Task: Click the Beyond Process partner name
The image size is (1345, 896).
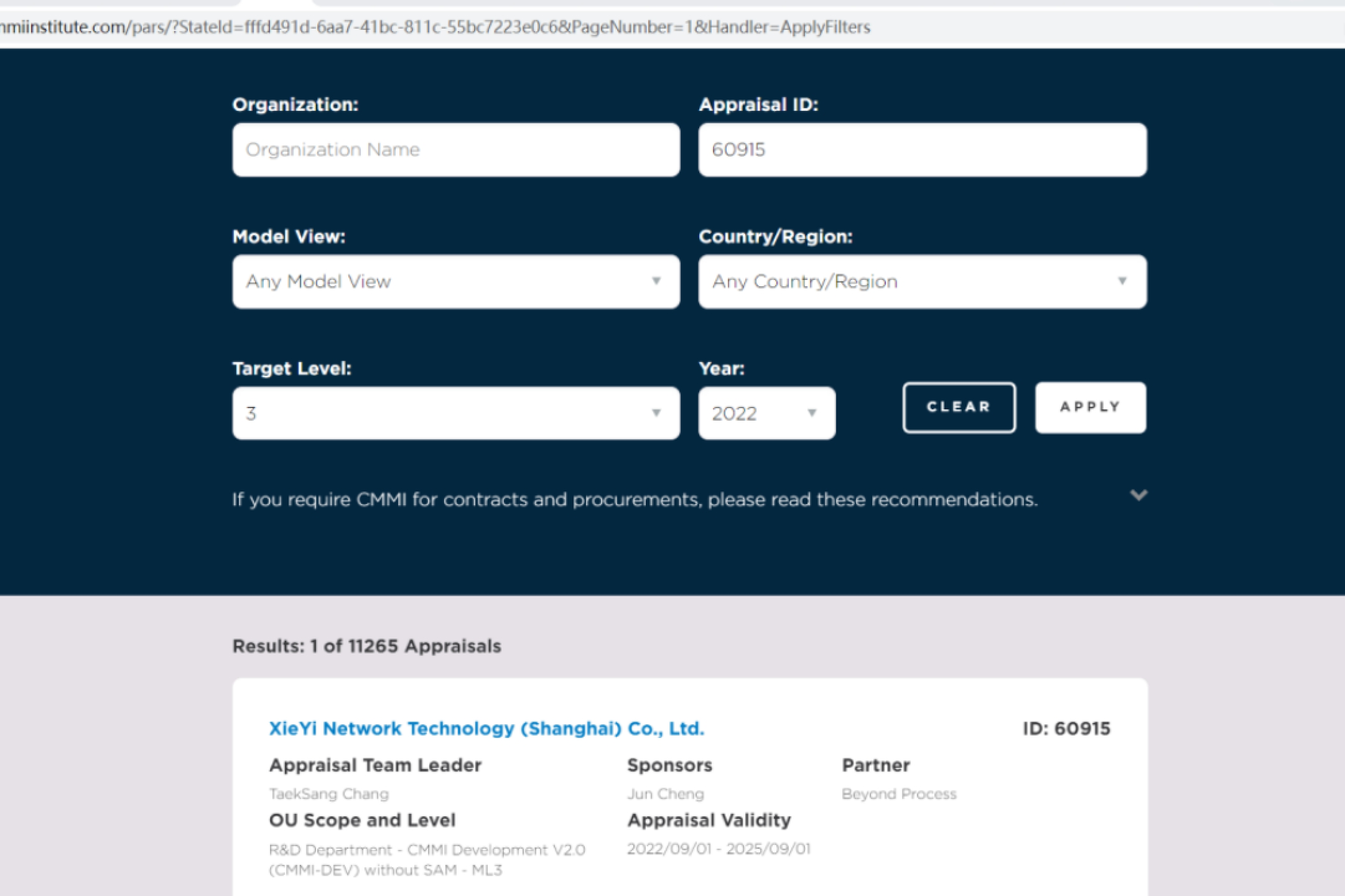Action: tap(899, 794)
